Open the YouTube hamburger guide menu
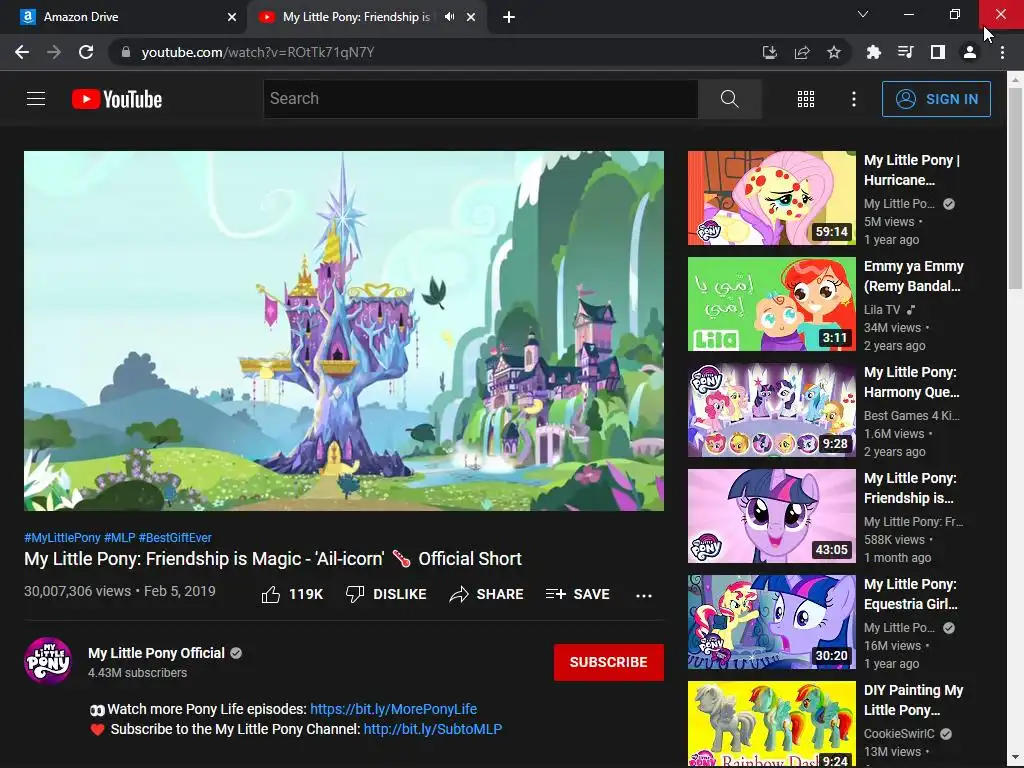Image resolution: width=1024 pixels, height=768 pixels. pyautogui.click(x=36, y=99)
